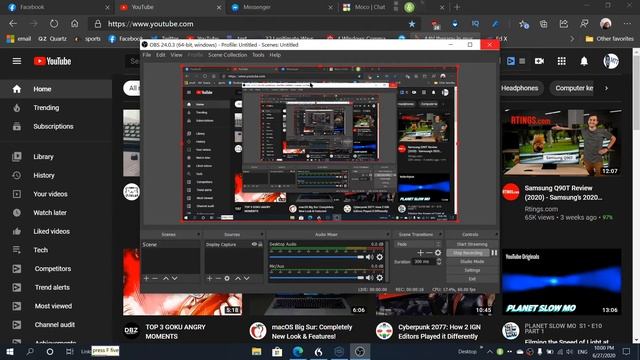The width and height of the screenshot is (640, 360).
Task: Open the OBS Help menu
Action: click(275, 55)
